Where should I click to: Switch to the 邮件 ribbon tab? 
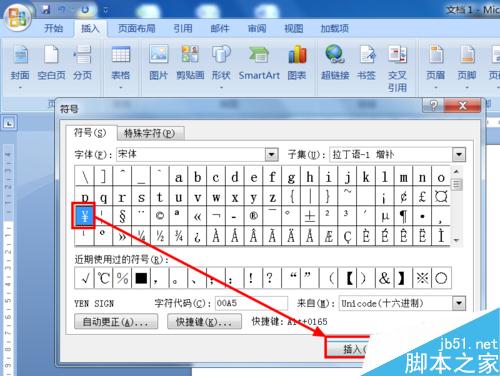click(x=220, y=28)
